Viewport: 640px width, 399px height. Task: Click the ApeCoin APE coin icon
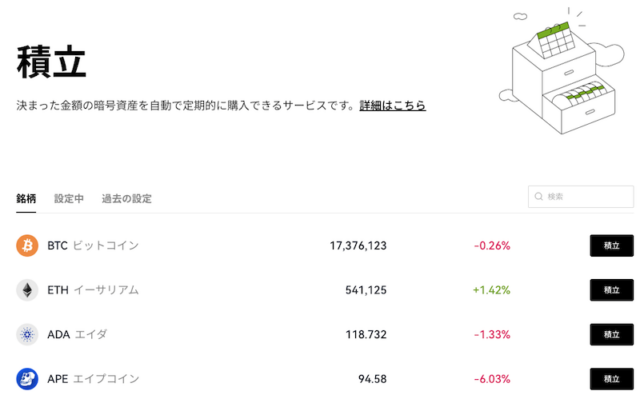tap(27, 379)
